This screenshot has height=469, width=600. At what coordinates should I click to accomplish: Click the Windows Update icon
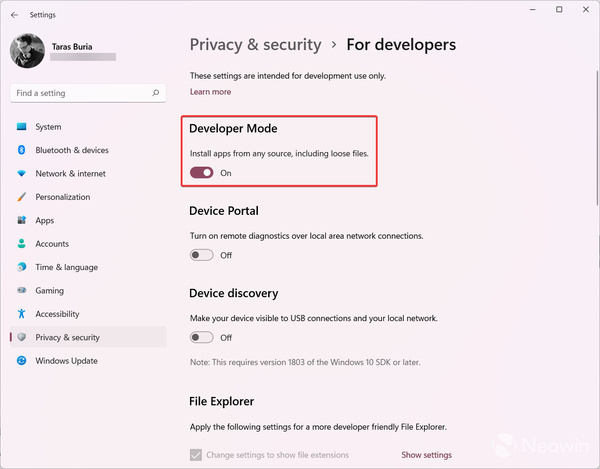[22, 361]
